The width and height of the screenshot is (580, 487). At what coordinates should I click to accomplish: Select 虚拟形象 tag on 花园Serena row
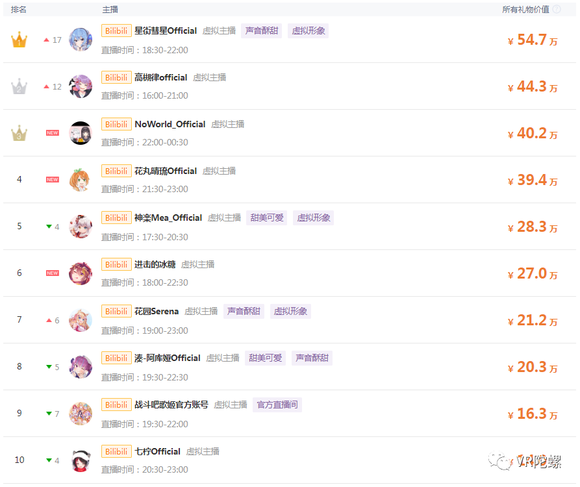tap(290, 311)
